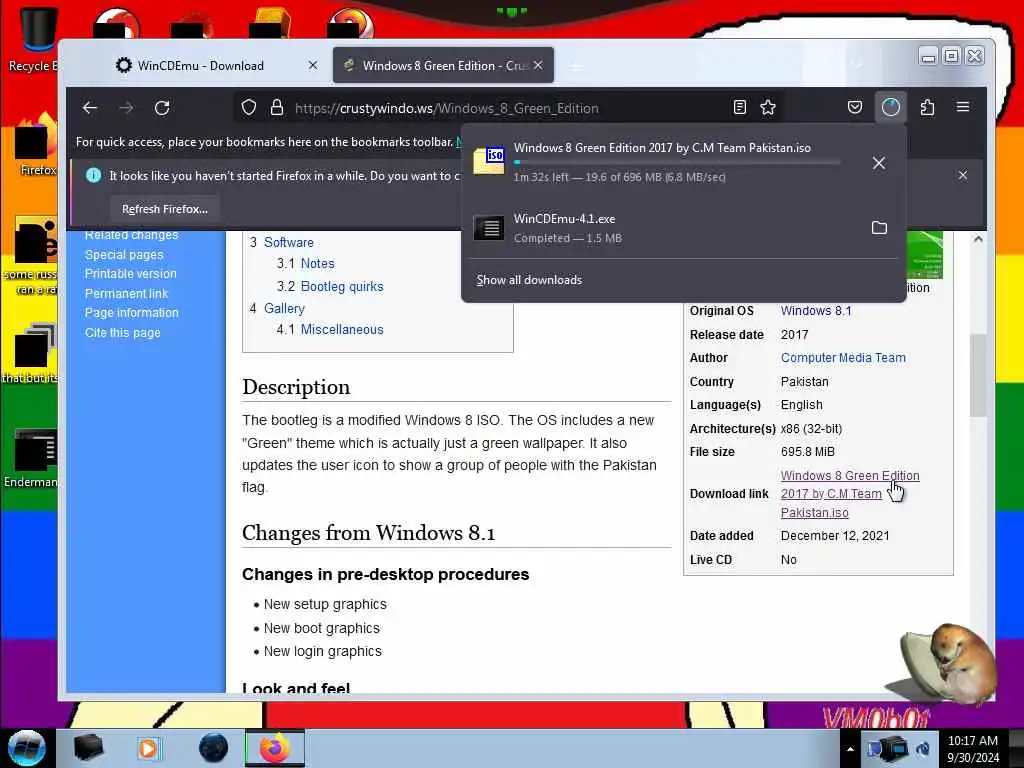Image resolution: width=1024 pixels, height=768 pixels.
Task: Open the Windows Start orb
Action: coord(26,748)
